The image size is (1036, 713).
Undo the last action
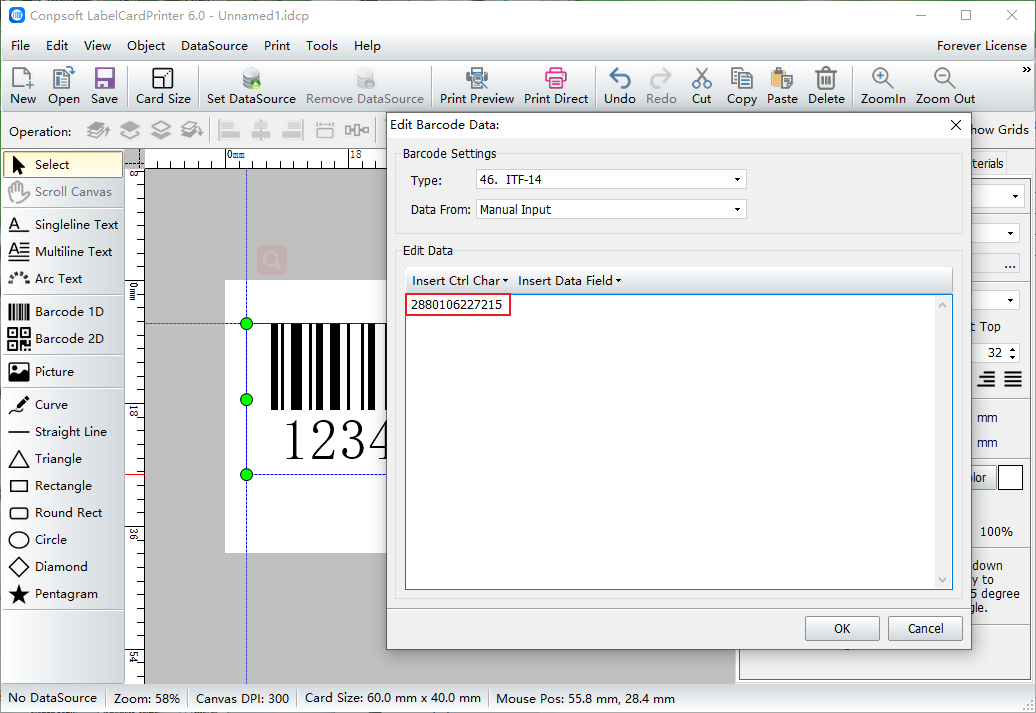pyautogui.click(x=620, y=86)
